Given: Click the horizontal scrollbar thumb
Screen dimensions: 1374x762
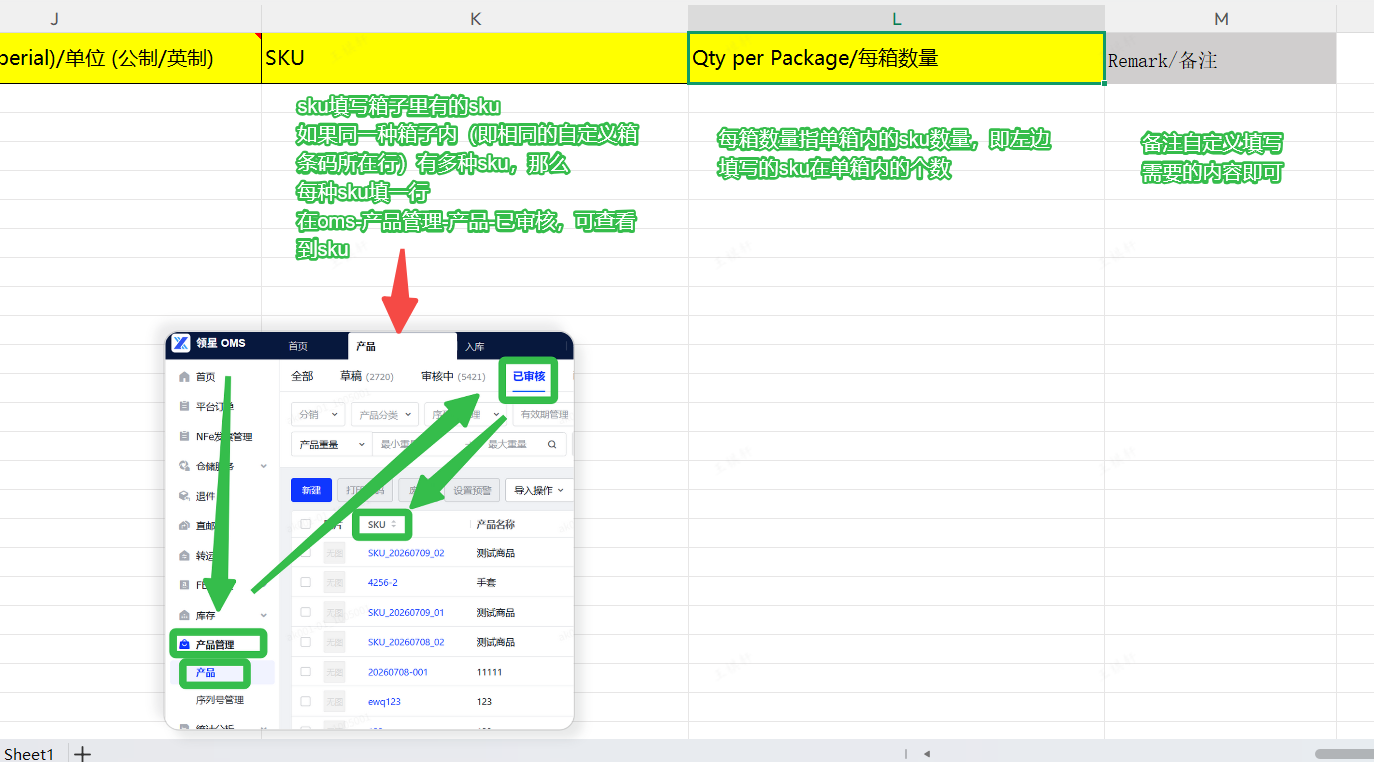Looking at the screenshot, I should tap(1344, 754).
